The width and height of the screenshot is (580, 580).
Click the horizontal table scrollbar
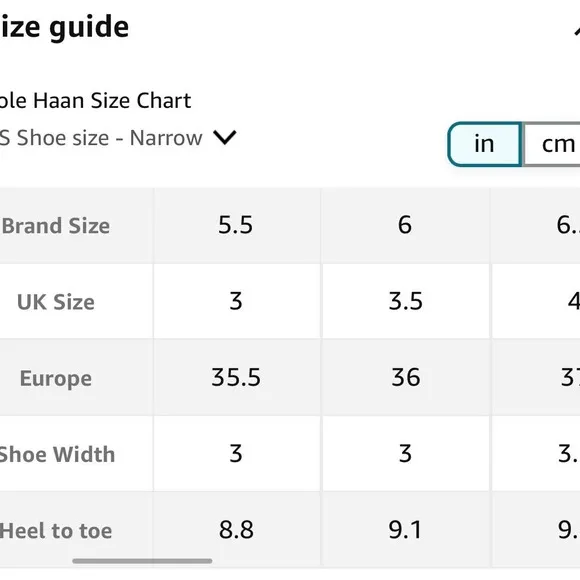pos(142,561)
